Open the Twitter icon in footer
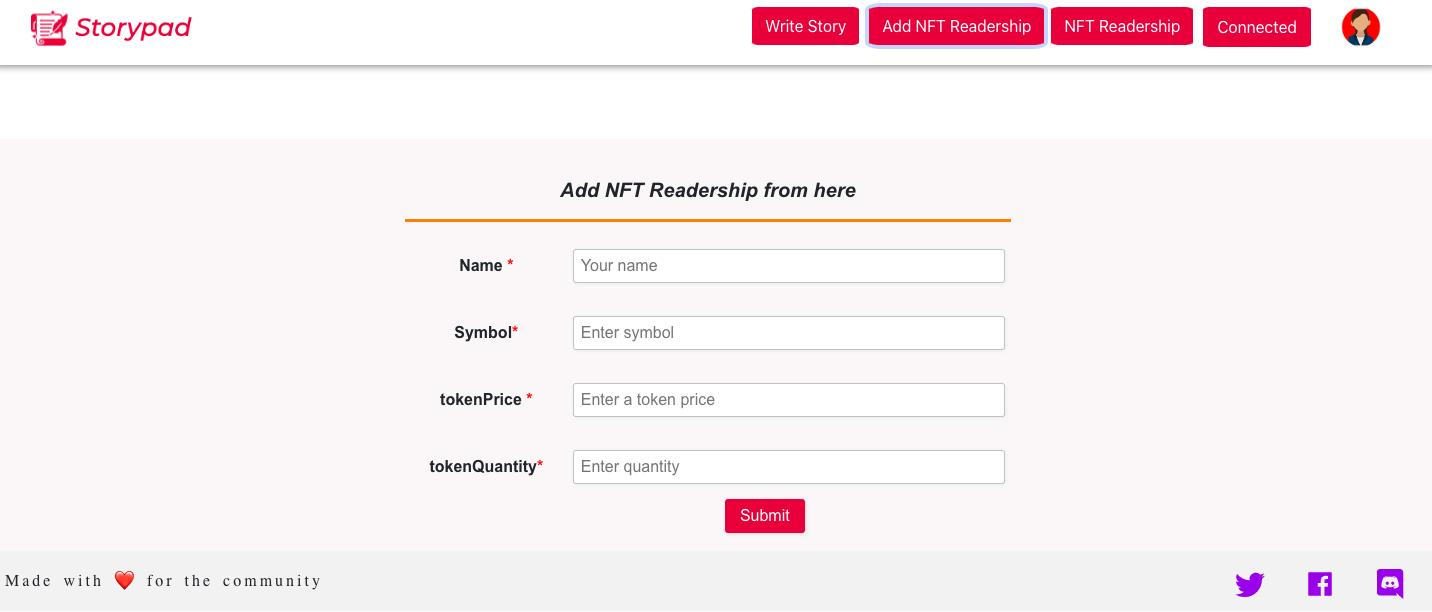 pos(1249,584)
